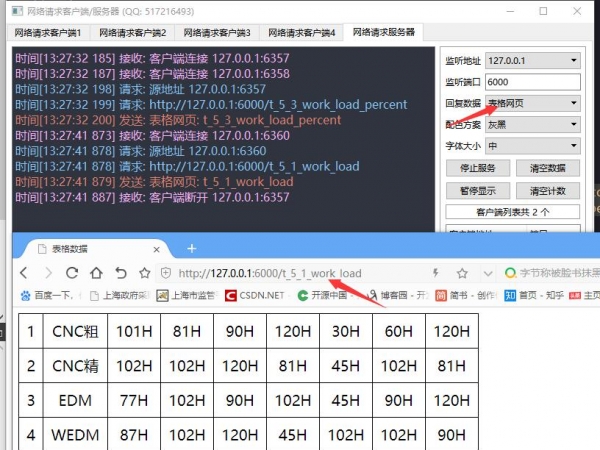
Task: Click the undo/restore closed tab icon
Action: click(x=119, y=273)
